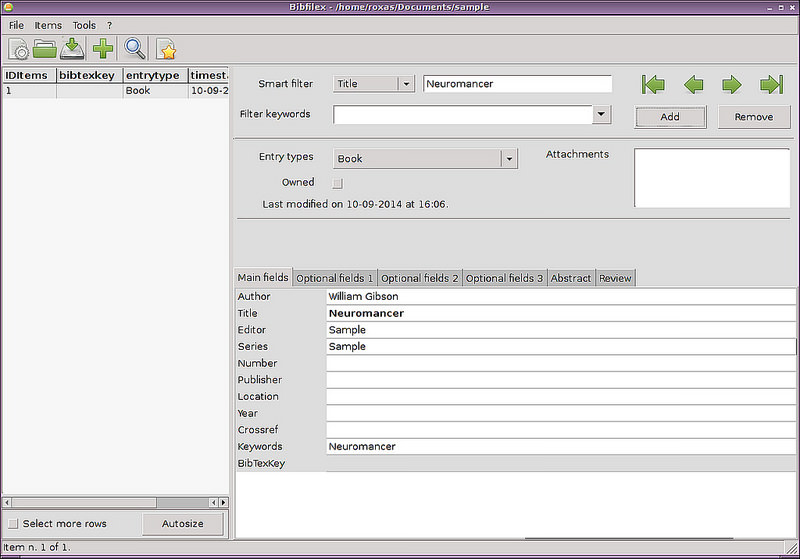Go to the previous item arrow

pyautogui.click(x=693, y=84)
